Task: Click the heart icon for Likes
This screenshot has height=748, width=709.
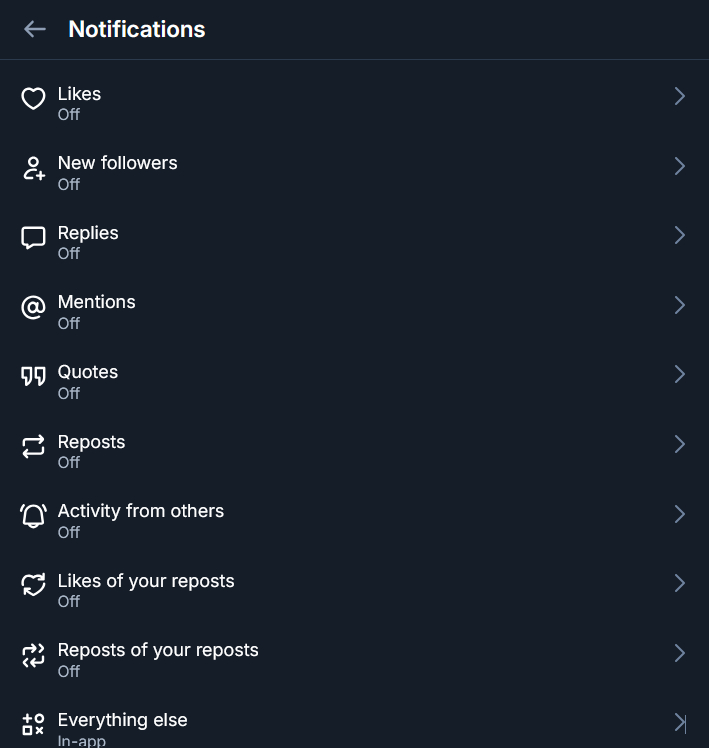Action: [x=34, y=98]
